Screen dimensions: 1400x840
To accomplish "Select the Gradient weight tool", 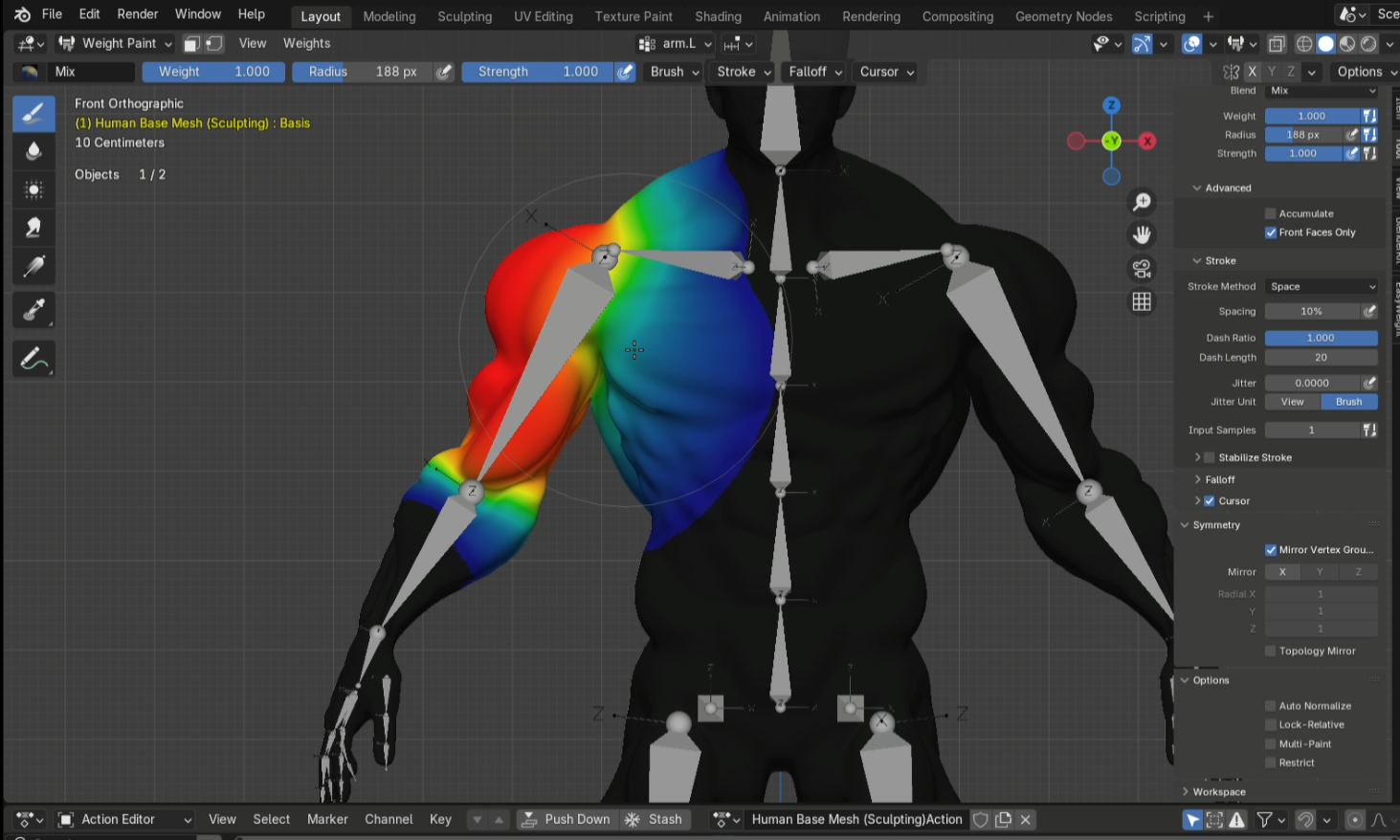I will point(33,266).
